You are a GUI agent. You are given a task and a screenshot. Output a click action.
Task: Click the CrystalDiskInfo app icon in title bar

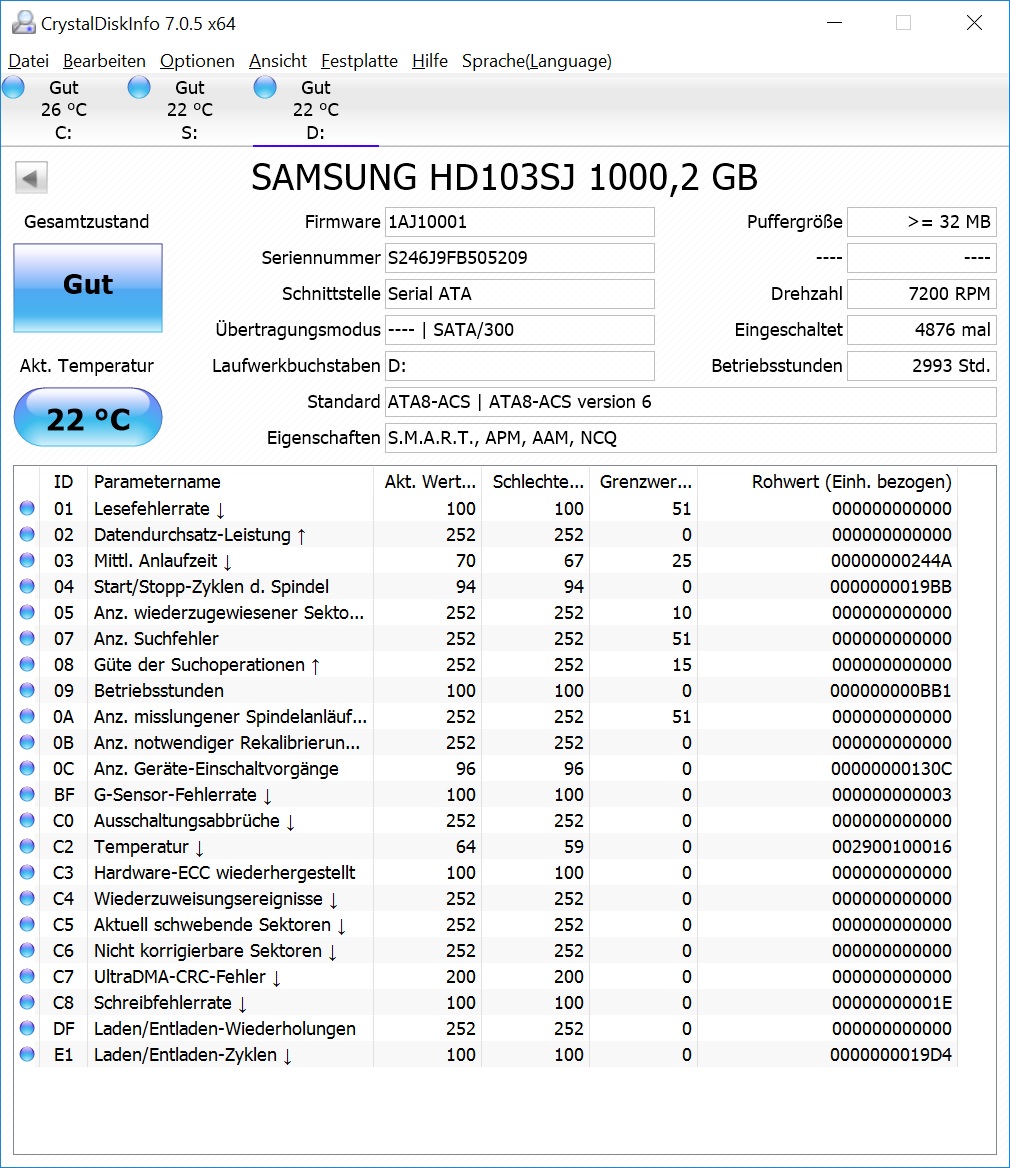click(x=23, y=23)
